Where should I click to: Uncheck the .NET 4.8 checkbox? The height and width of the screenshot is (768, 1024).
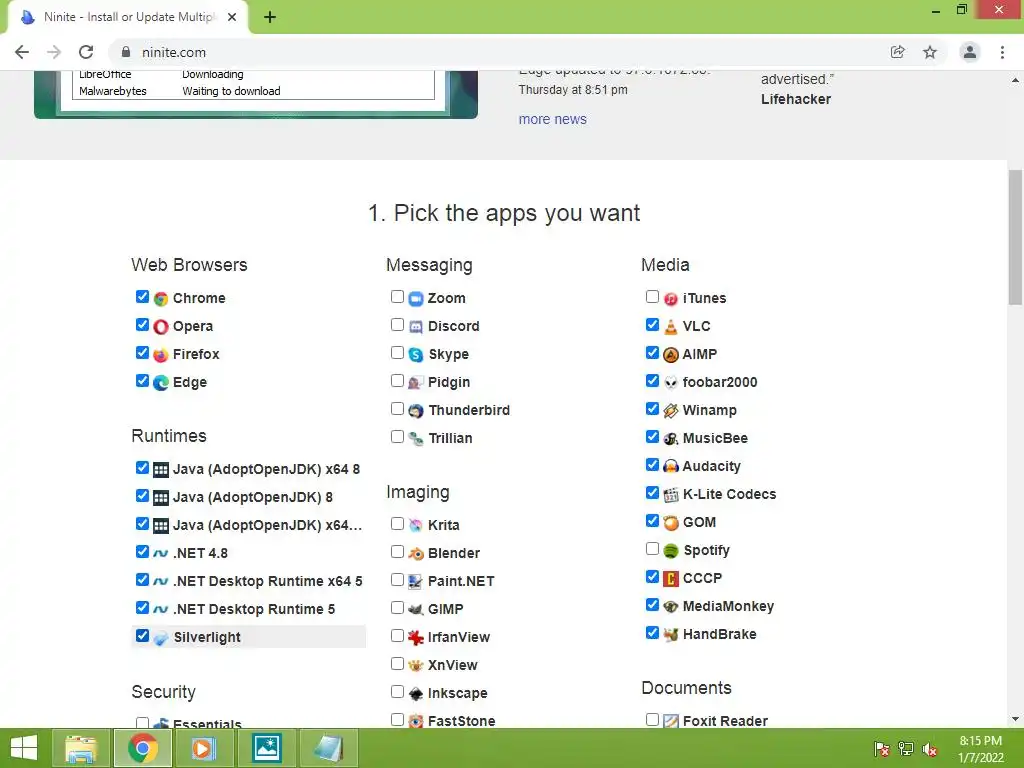(x=142, y=551)
